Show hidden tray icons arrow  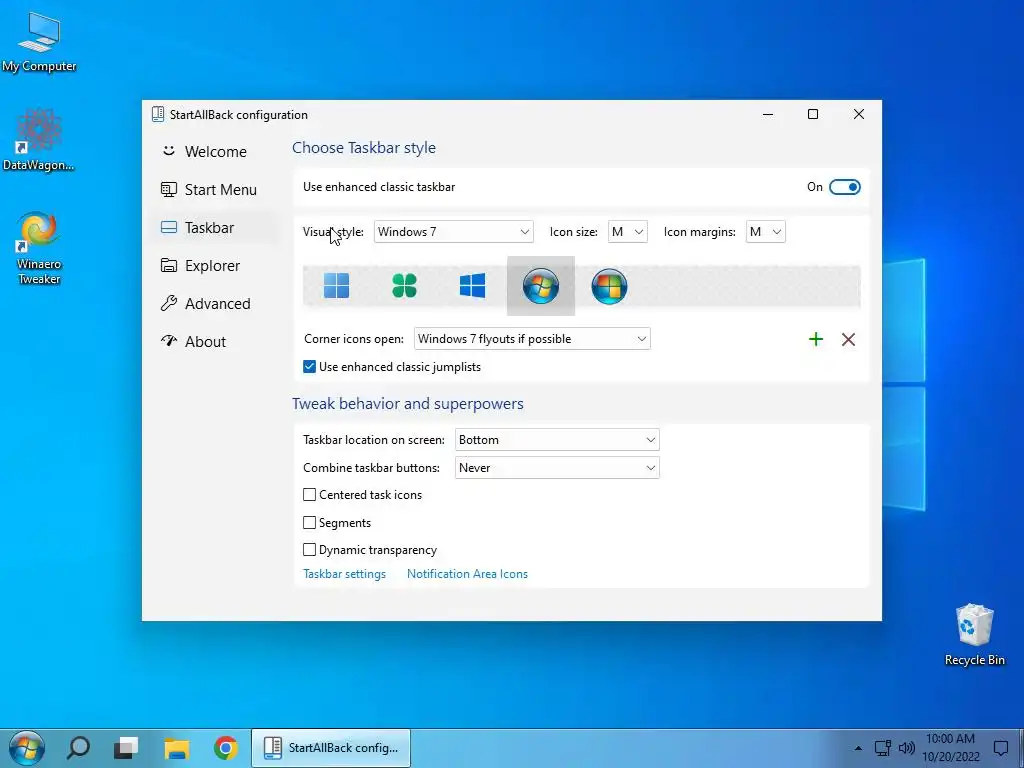click(x=858, y=748)
